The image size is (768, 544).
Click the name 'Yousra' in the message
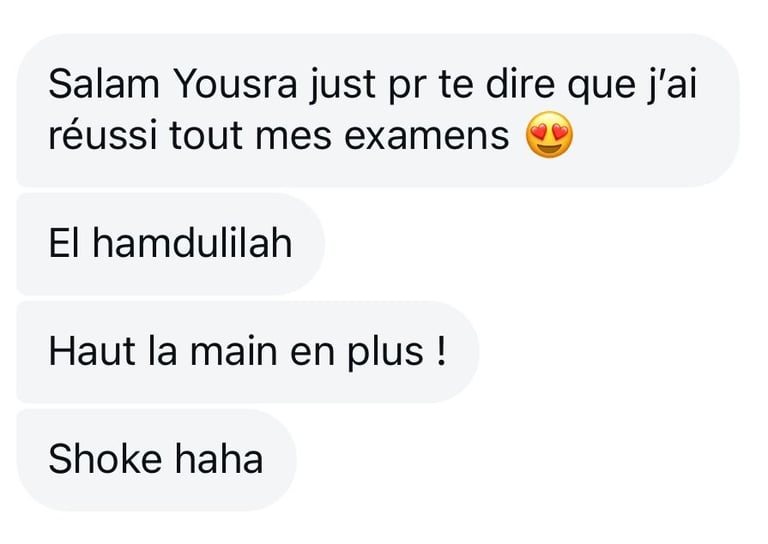(236, 85)
